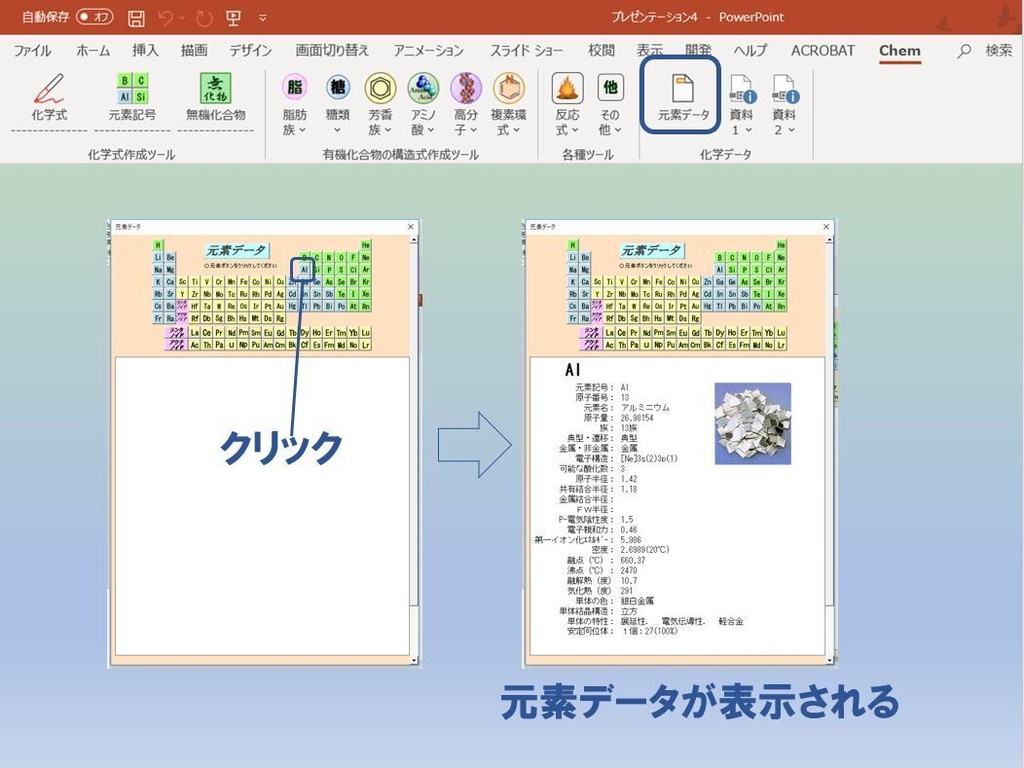
Task: Click the save floppy disk icon
Action: pyautogui.click(x=136, y=18)
